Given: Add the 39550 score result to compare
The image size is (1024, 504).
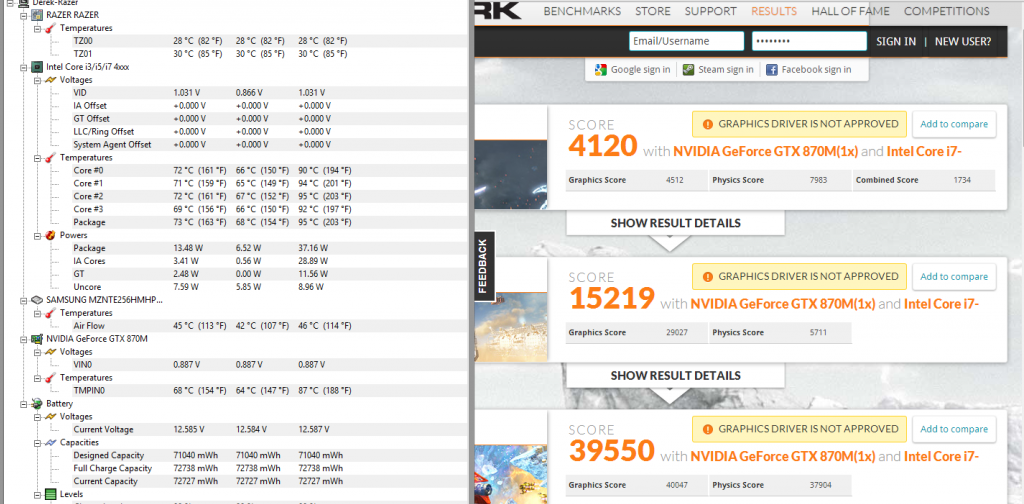Looking at the screenshot, I should pos(954,429).
